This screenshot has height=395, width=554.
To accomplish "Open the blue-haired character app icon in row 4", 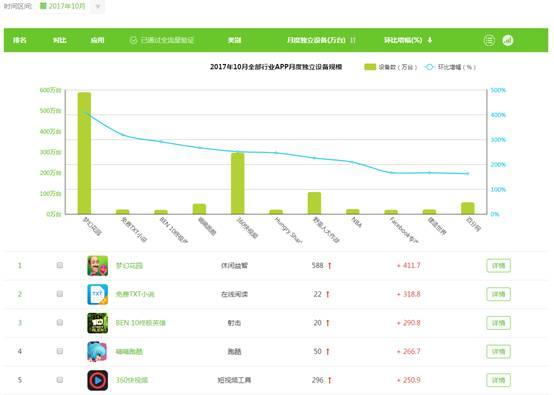I will (x=98, y=352).
